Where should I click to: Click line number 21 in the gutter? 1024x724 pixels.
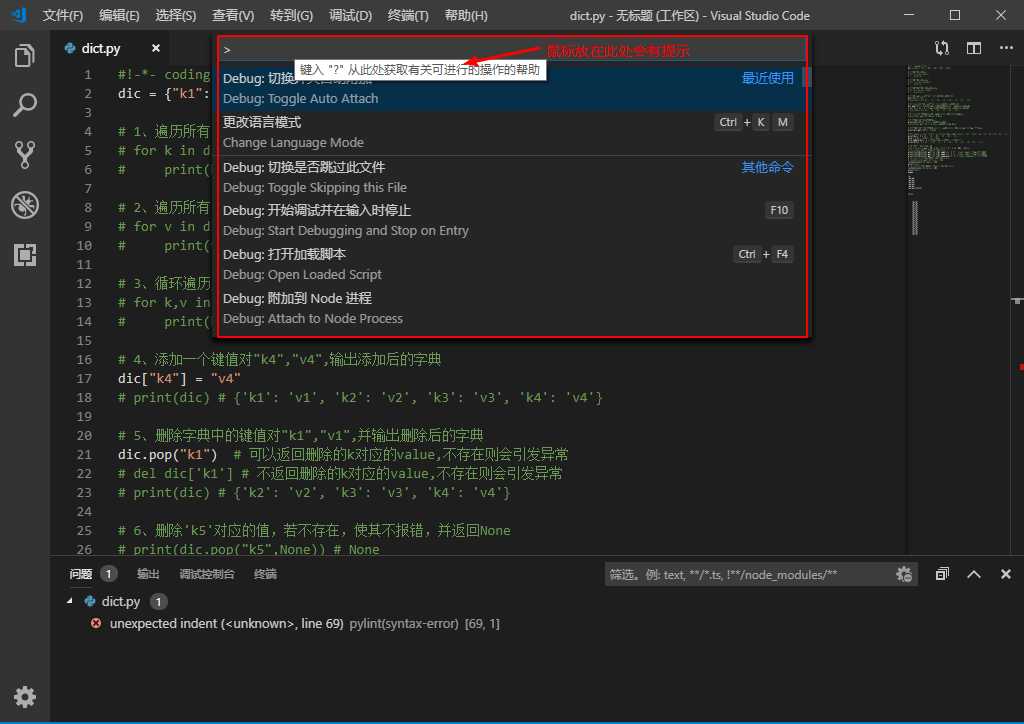[x=84, y=454]
